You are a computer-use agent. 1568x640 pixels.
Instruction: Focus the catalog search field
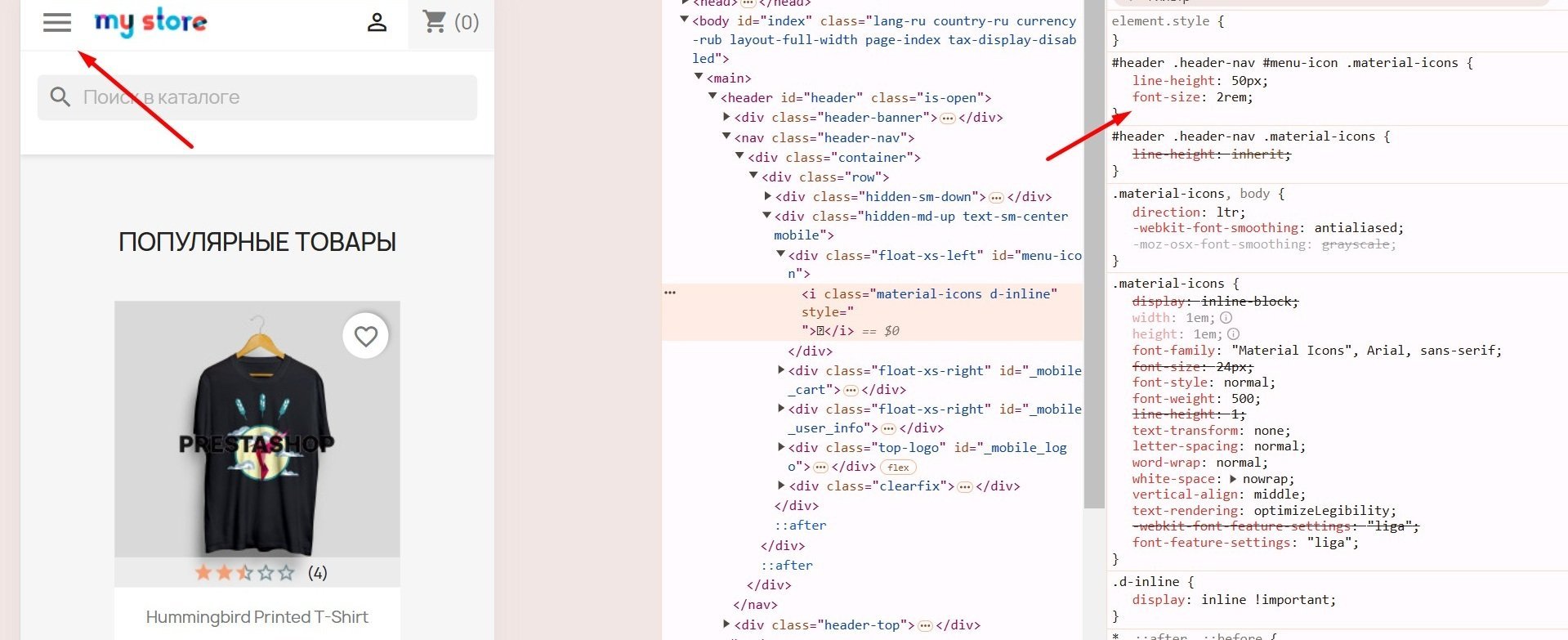[x=257, y=97]
